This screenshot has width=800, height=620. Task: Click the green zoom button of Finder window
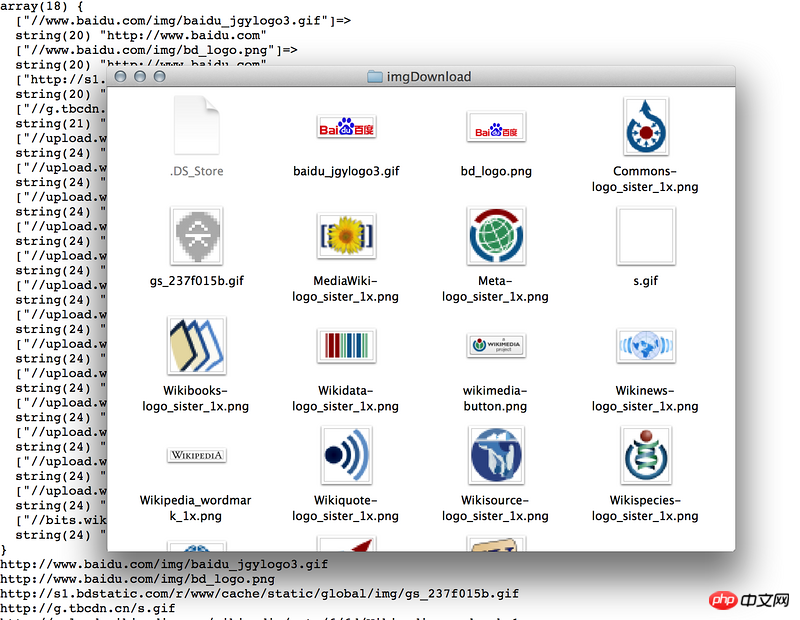pos(158,76)
